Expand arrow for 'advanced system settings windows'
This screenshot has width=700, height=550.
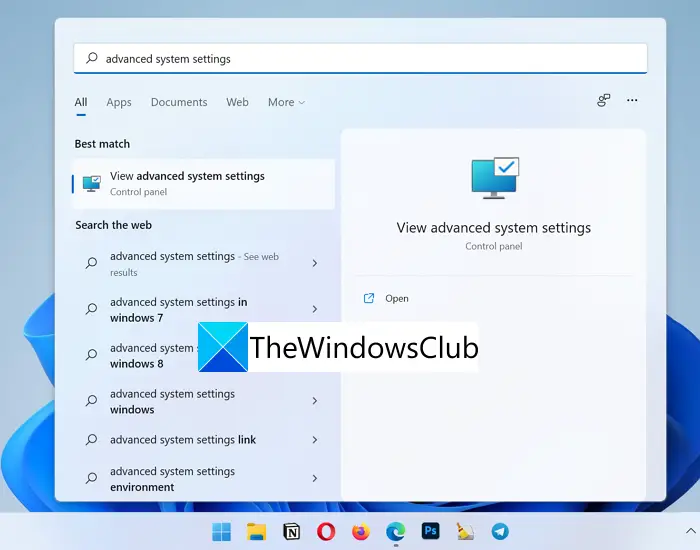[x=315, y=401]
